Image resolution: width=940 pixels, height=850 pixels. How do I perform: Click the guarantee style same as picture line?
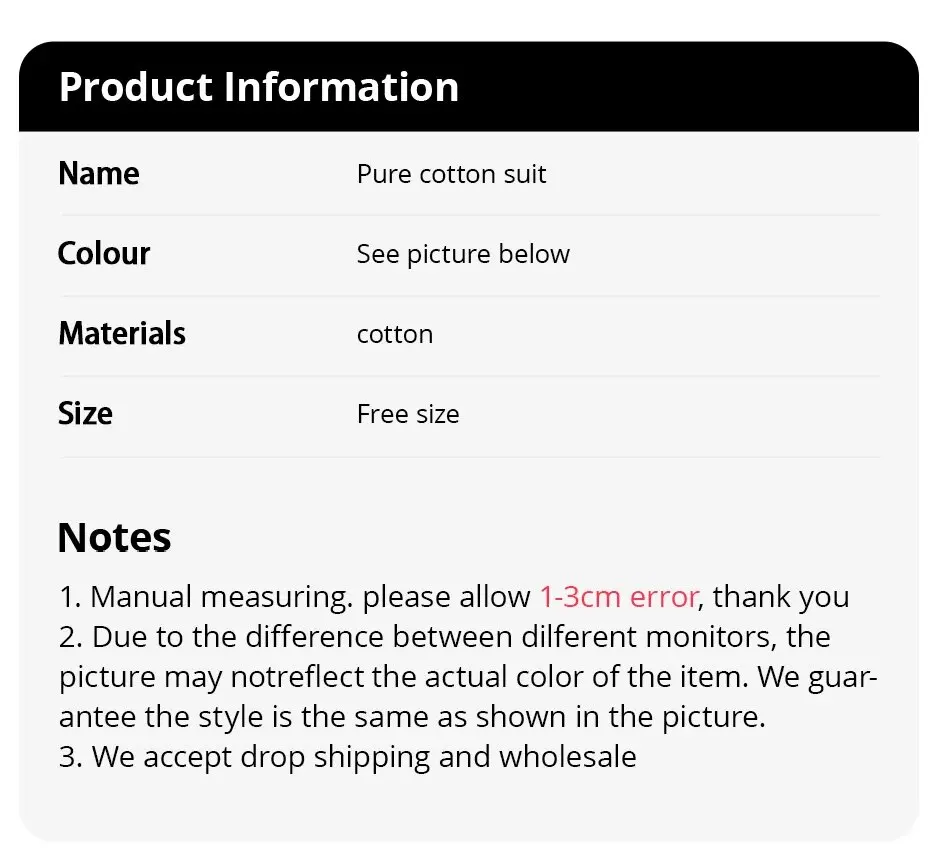[410, 717]
